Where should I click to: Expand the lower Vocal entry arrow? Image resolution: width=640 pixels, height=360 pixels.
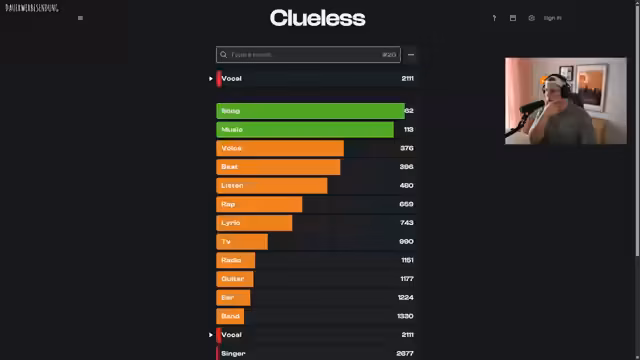pyautogui.click(x=211, y=335)
